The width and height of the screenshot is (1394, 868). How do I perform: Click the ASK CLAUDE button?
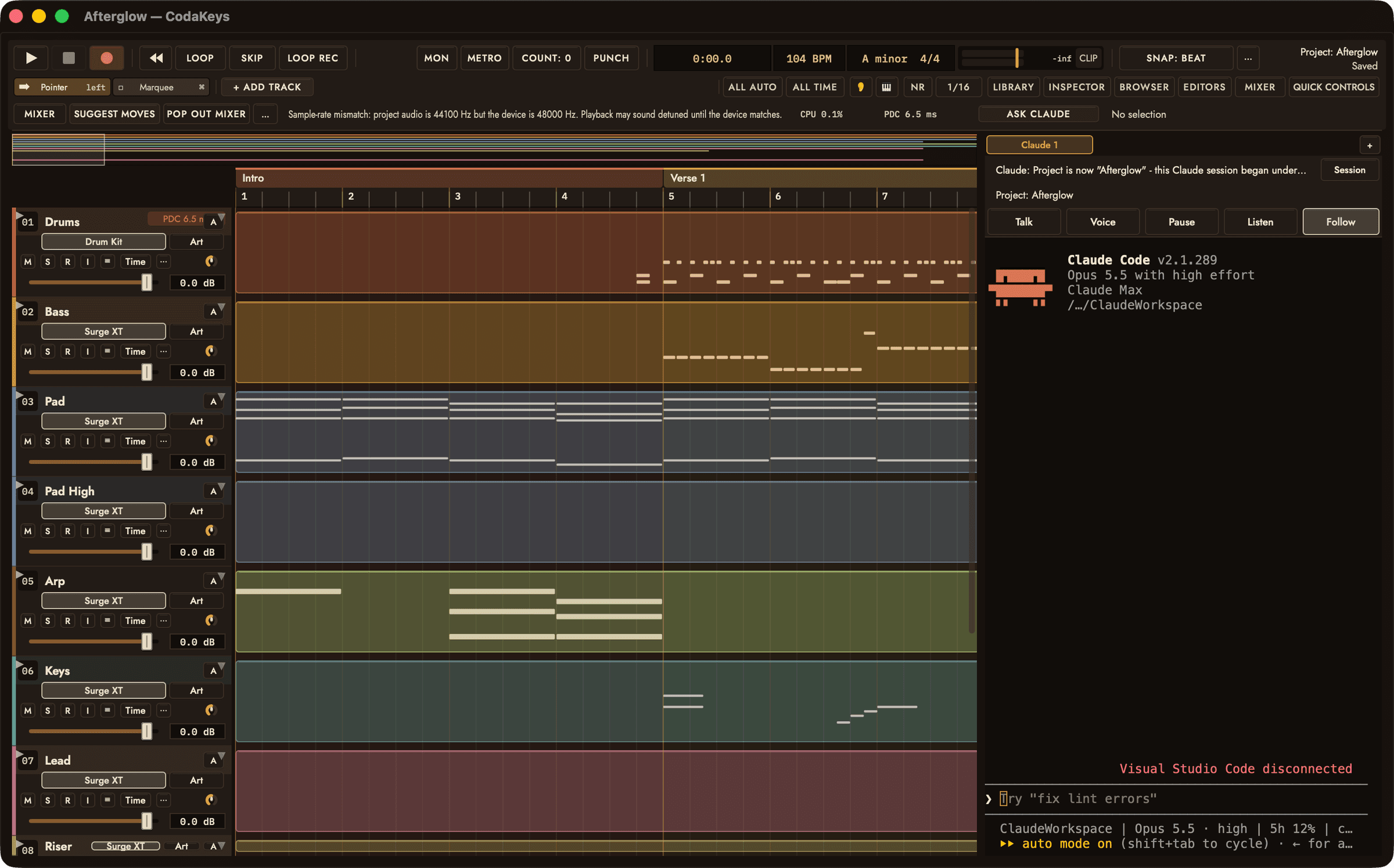(x=1038, y=114)
